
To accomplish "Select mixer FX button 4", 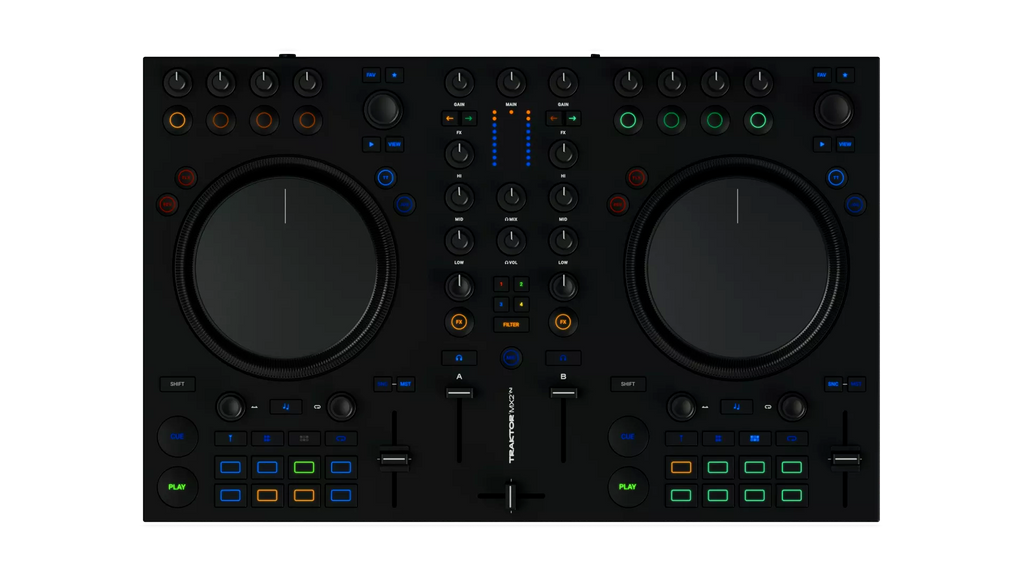I will click(x=520, y=304).
